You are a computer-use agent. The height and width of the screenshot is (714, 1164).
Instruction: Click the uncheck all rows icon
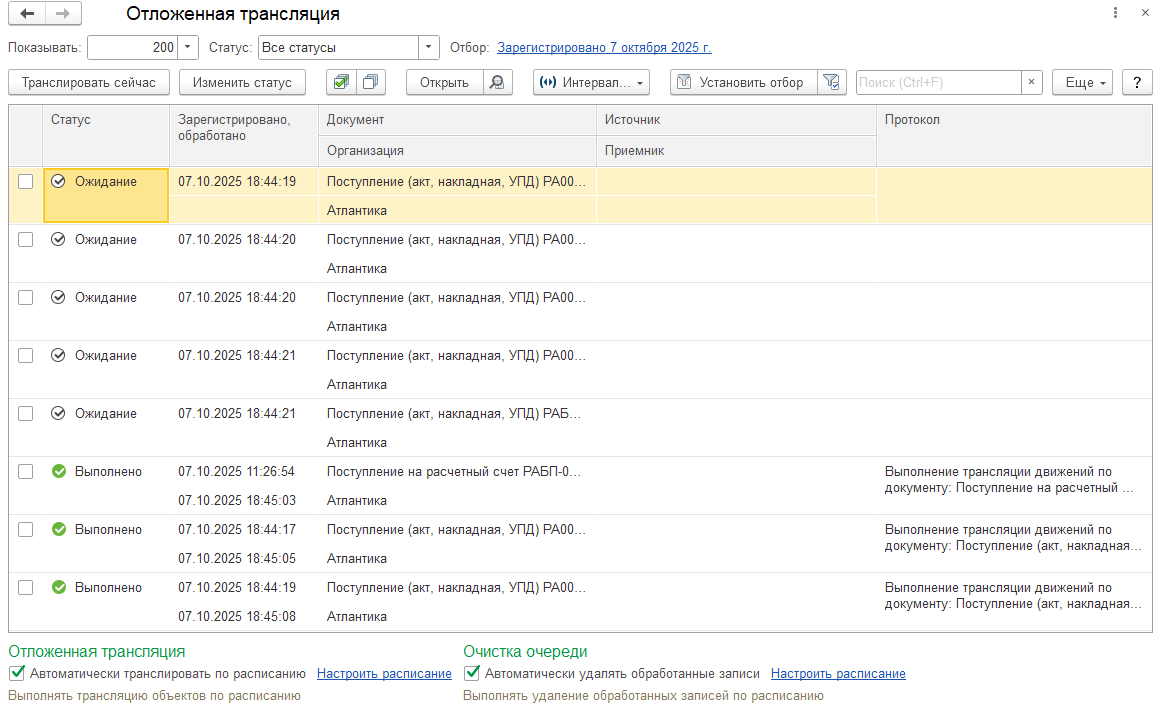tap(370, 83)
